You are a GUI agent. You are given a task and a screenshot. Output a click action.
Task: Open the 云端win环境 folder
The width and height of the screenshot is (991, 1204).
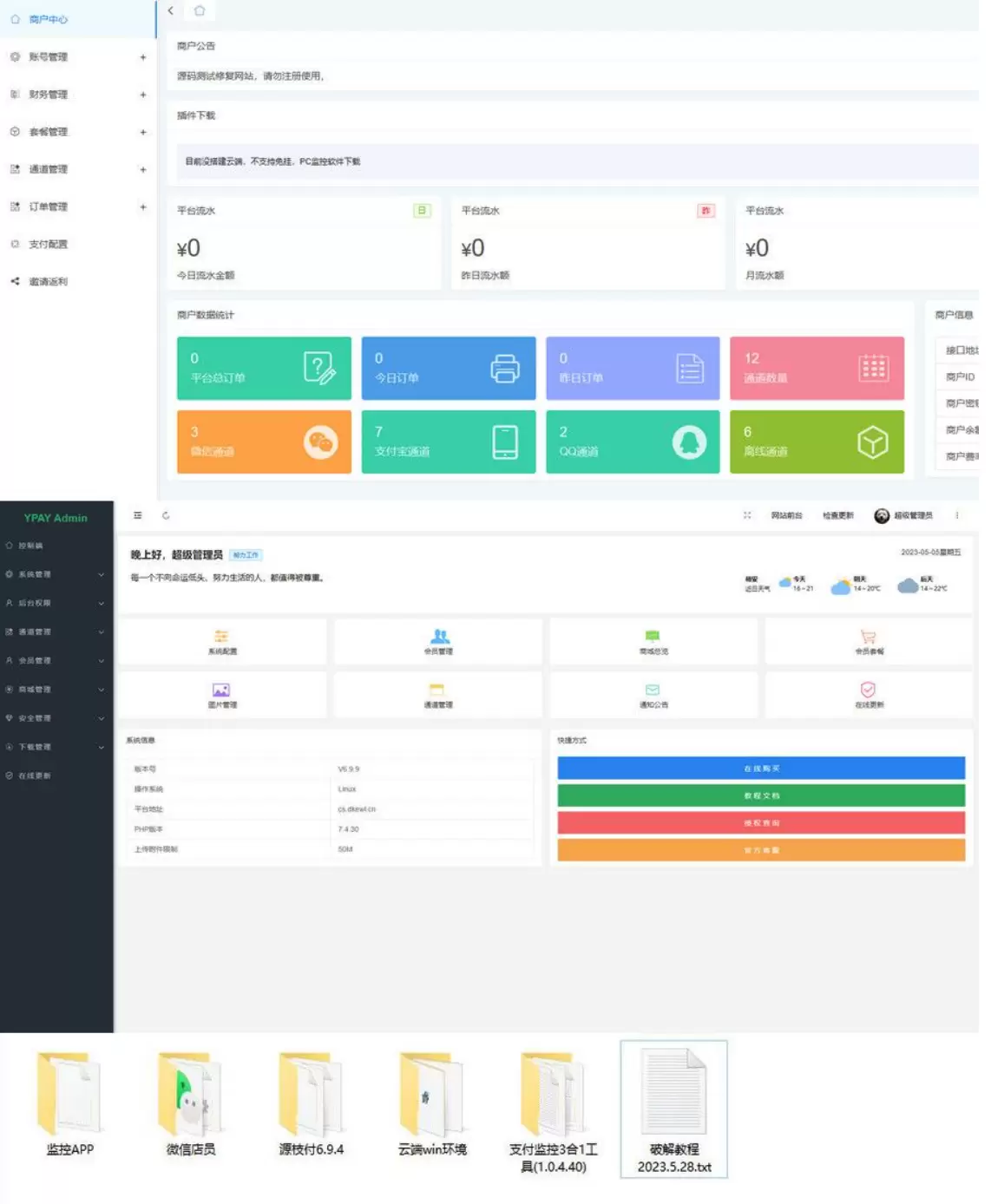click(432, 1103)
